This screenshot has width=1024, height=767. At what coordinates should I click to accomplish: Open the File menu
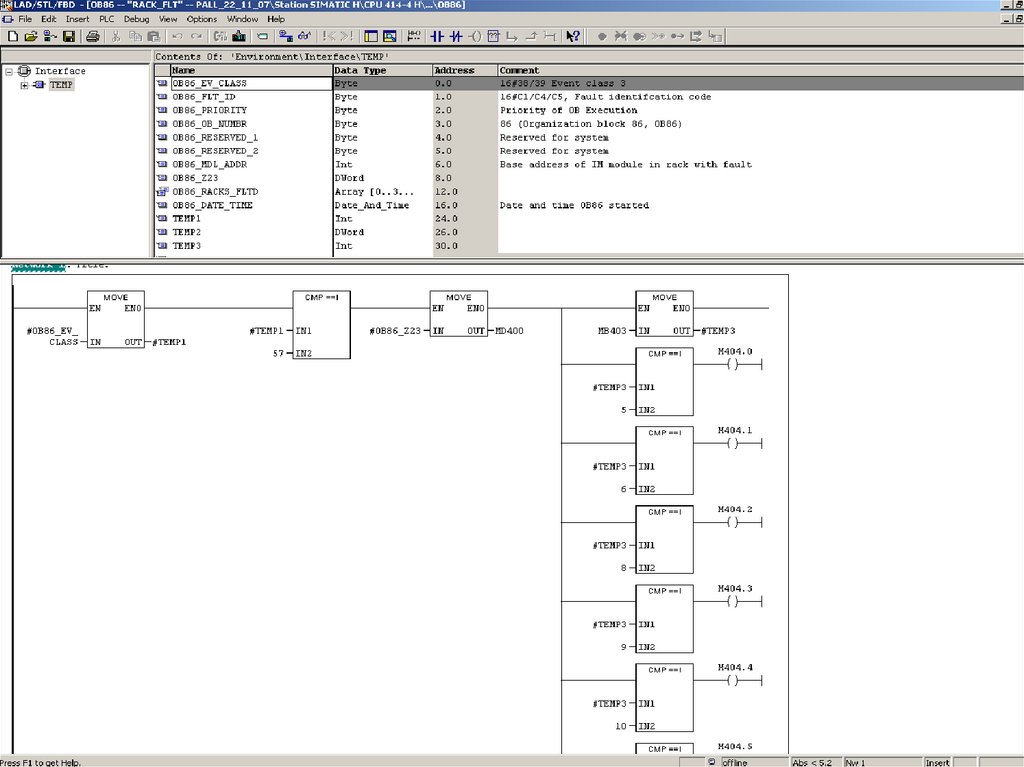[25, 19]
